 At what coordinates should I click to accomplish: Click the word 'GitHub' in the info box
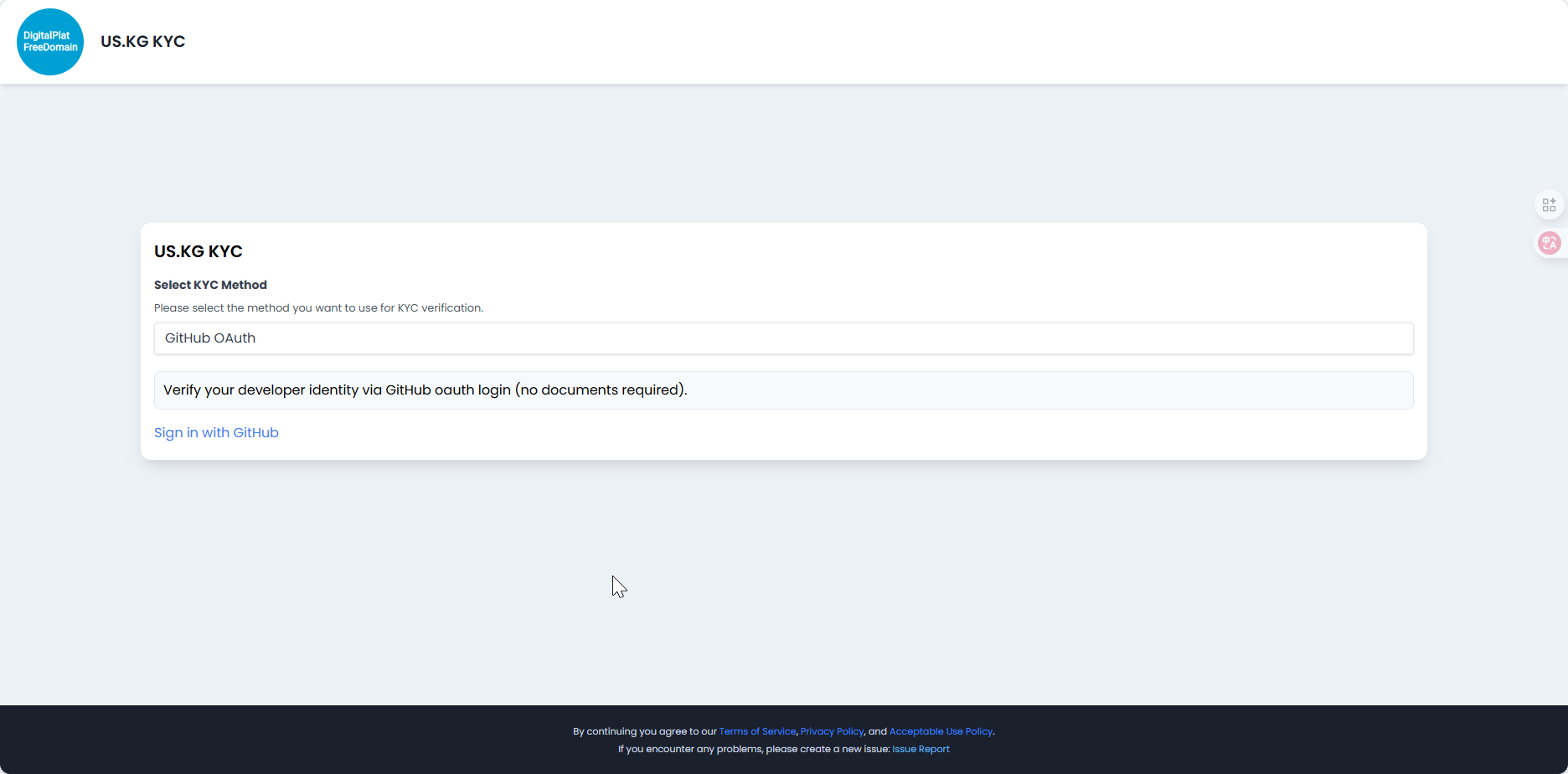(408, 390)
